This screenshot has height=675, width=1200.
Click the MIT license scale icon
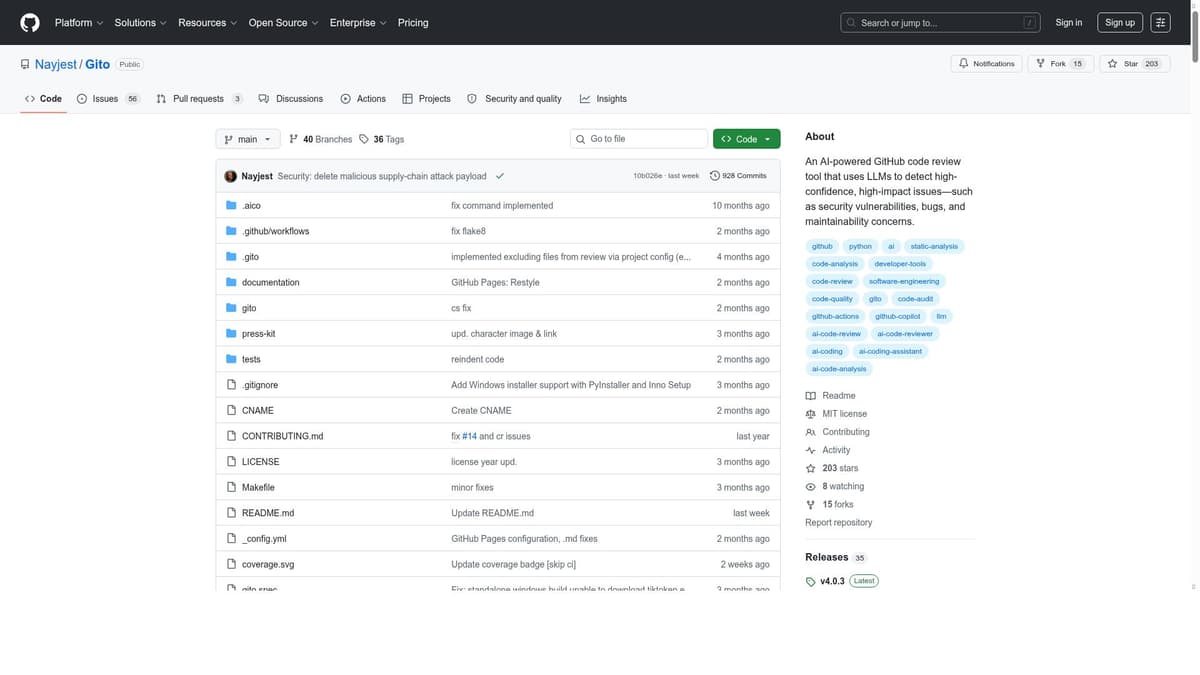pyautogui.click(x=810, y=414)
